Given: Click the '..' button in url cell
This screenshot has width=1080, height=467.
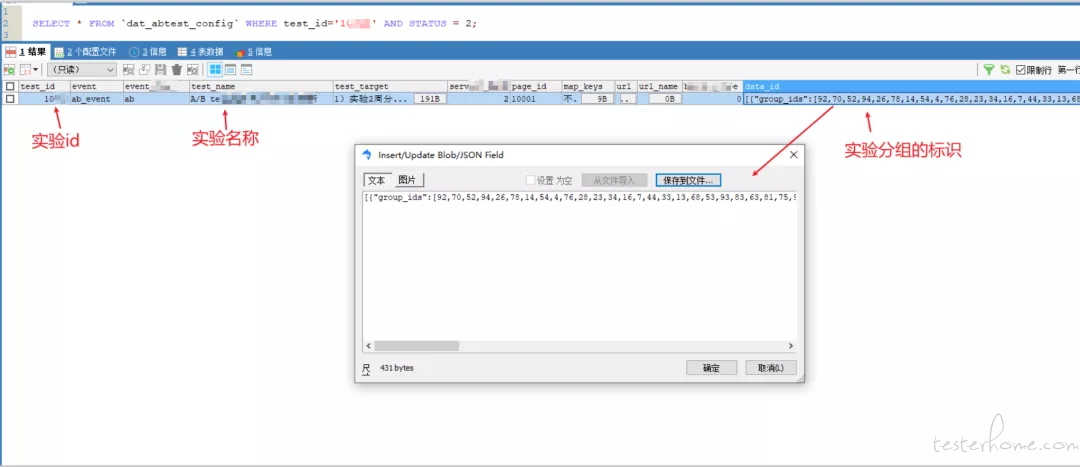Looking at the screenshot, I should click(626, 99).
